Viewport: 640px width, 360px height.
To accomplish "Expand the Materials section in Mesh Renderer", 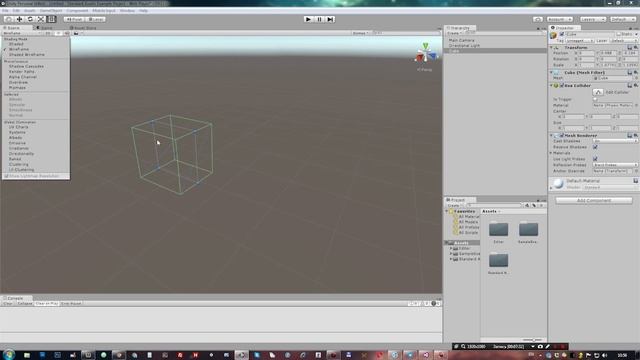I will (551, 153).
